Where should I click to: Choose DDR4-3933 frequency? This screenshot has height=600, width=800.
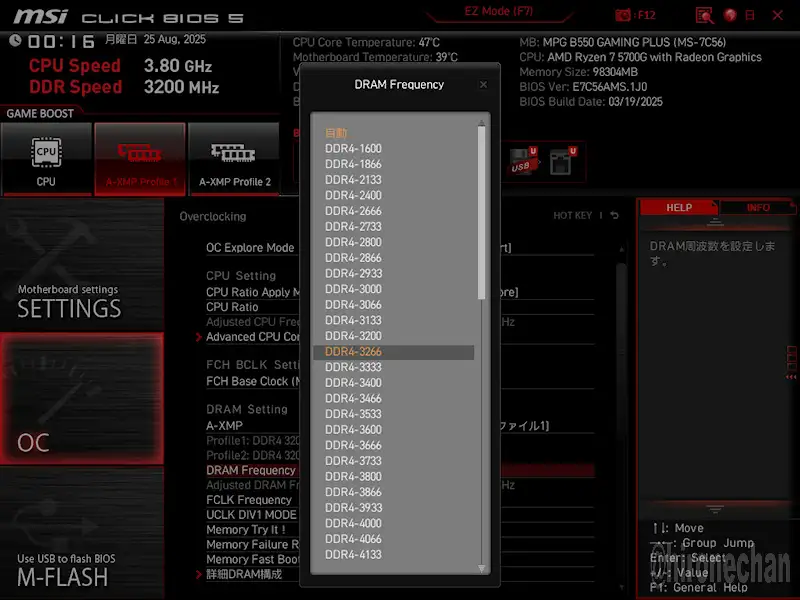(353, 508)
